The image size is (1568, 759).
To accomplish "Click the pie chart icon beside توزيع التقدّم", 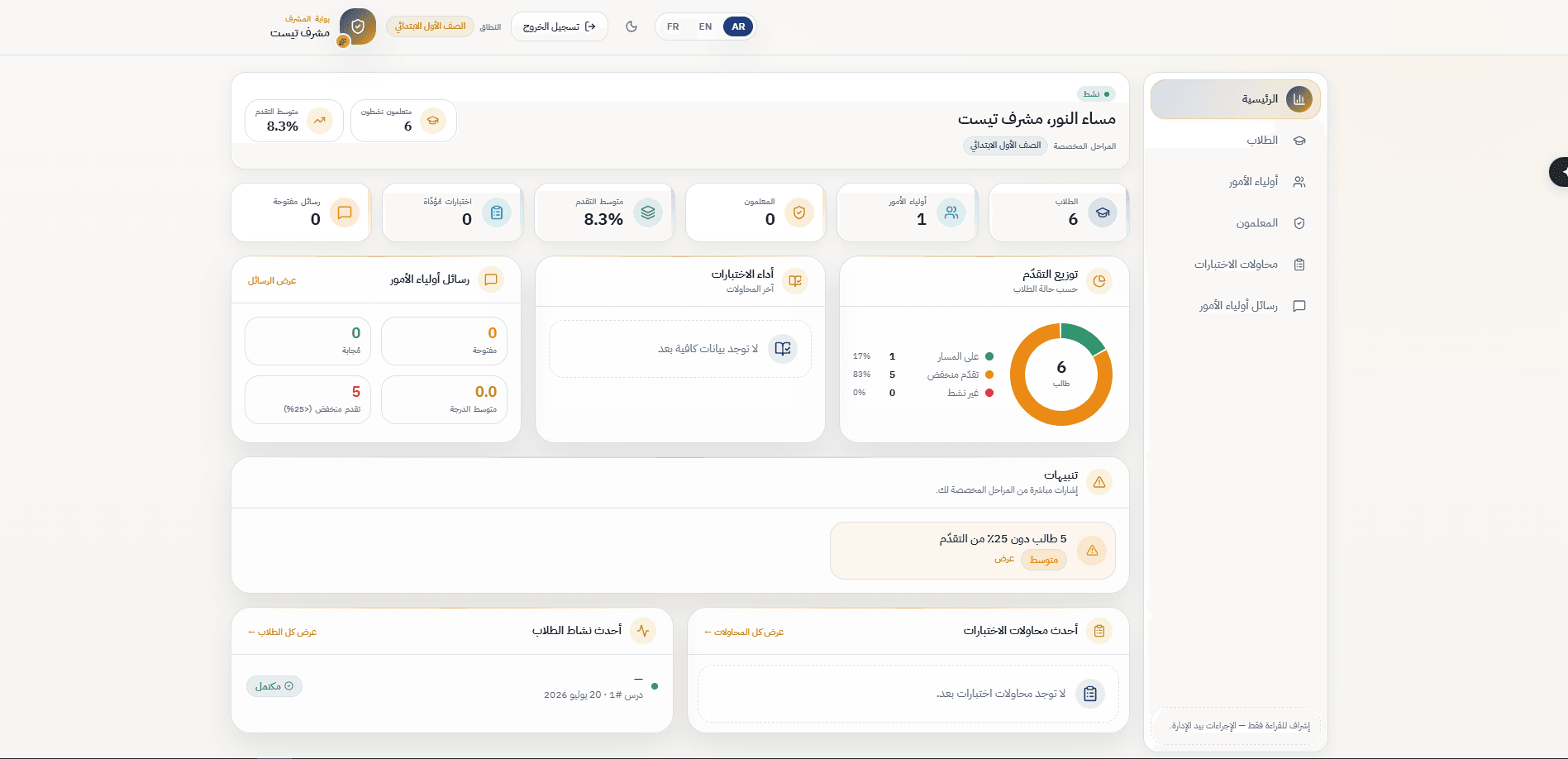I will coord(1099,281).
